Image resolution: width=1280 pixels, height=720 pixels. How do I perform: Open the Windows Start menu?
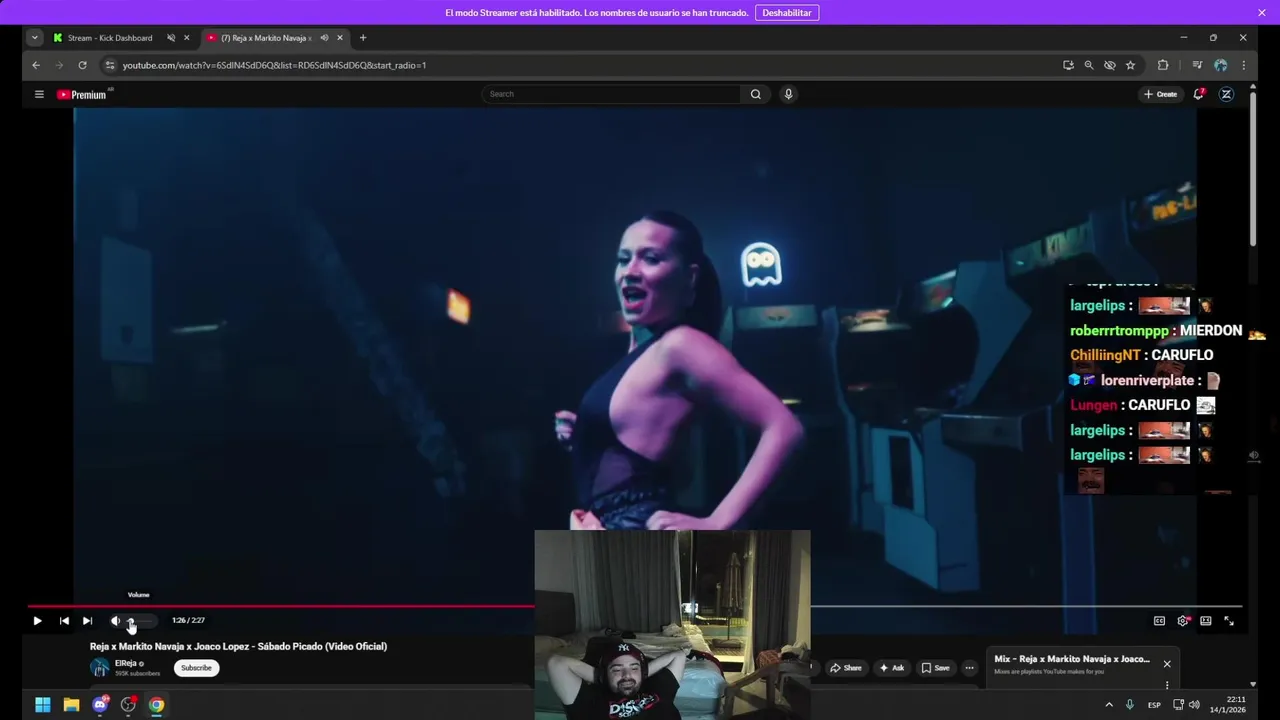pyautogui.click(x=43, y=705)
